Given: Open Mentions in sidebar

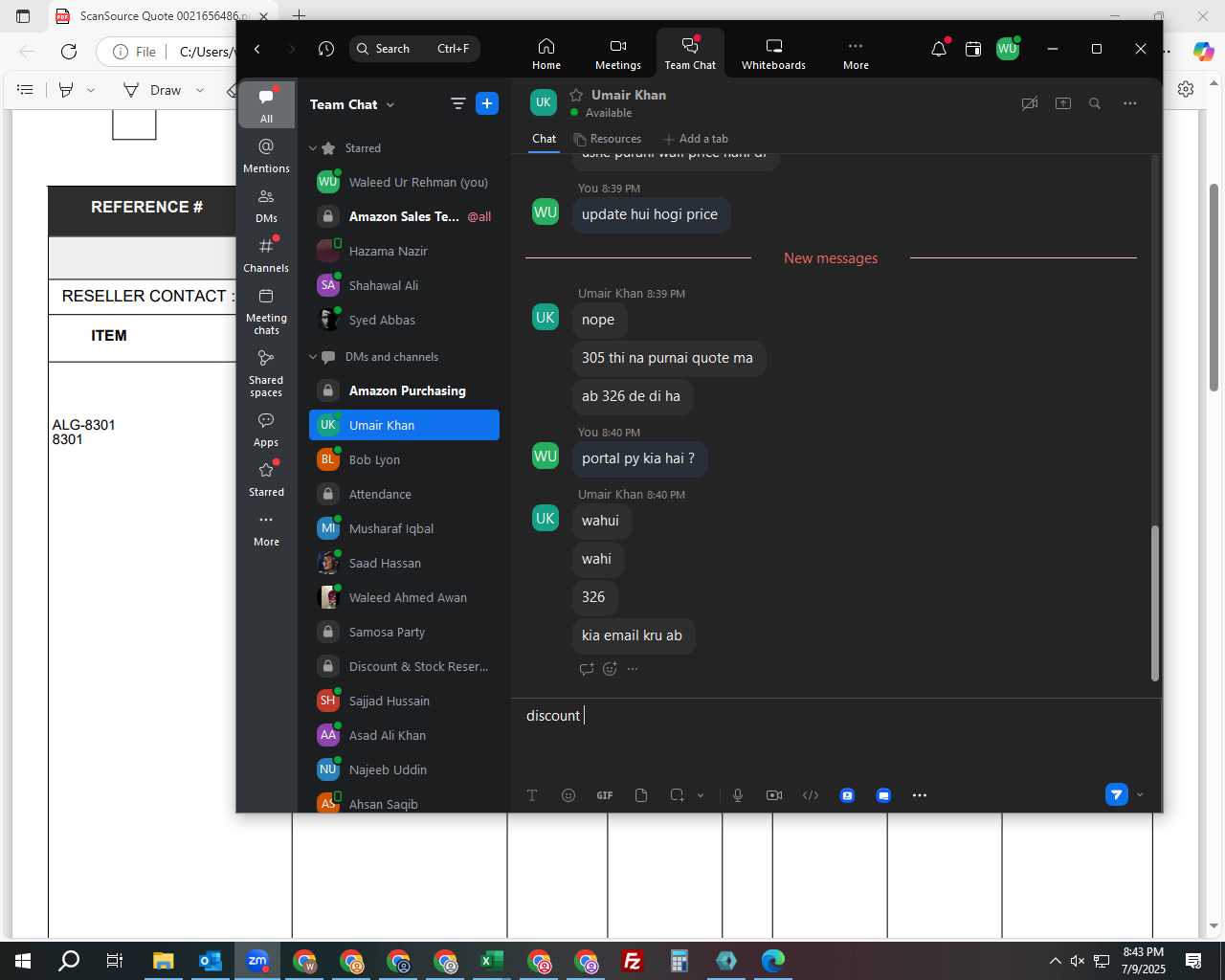Looking at the screenshot, I should 266,155.
